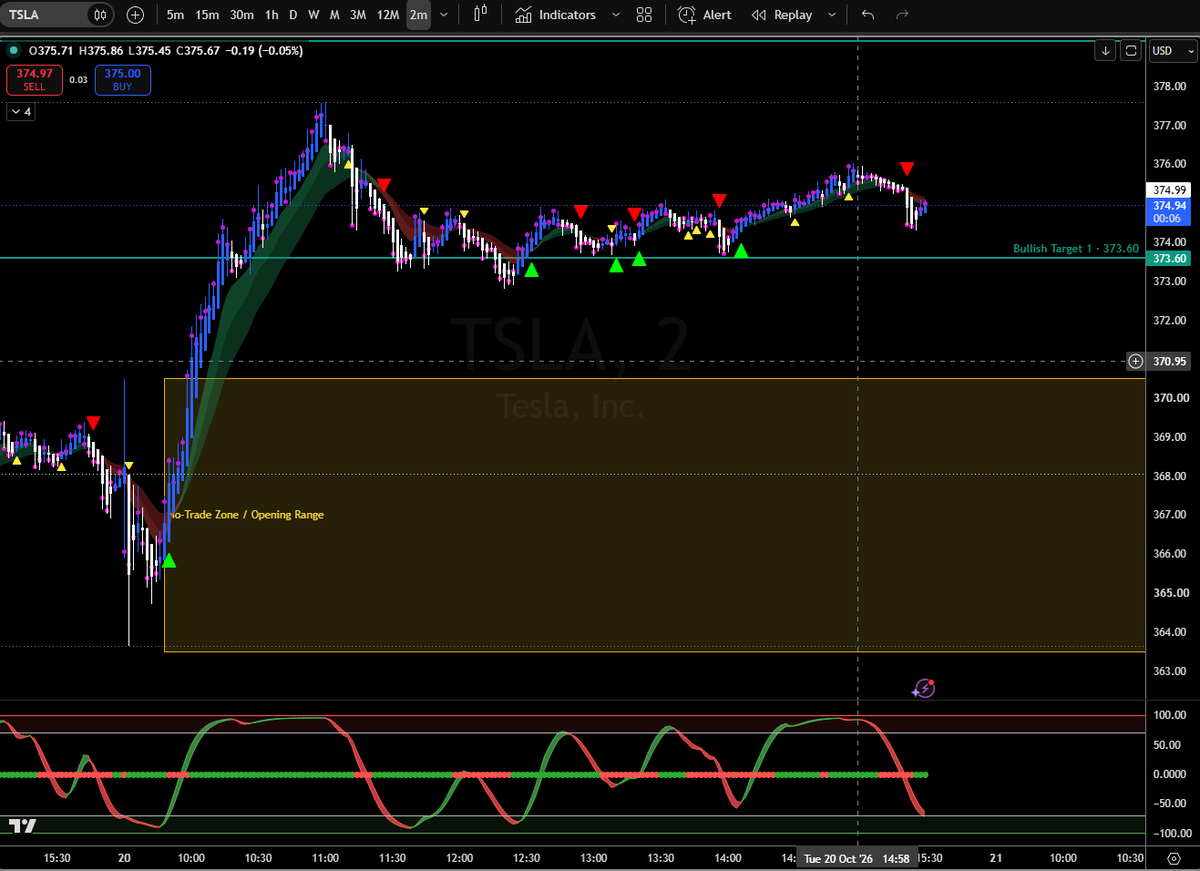Viewport: 1200px width, 871px height.
Task: Click the active 2m interval button
Action: pos(419,15)
